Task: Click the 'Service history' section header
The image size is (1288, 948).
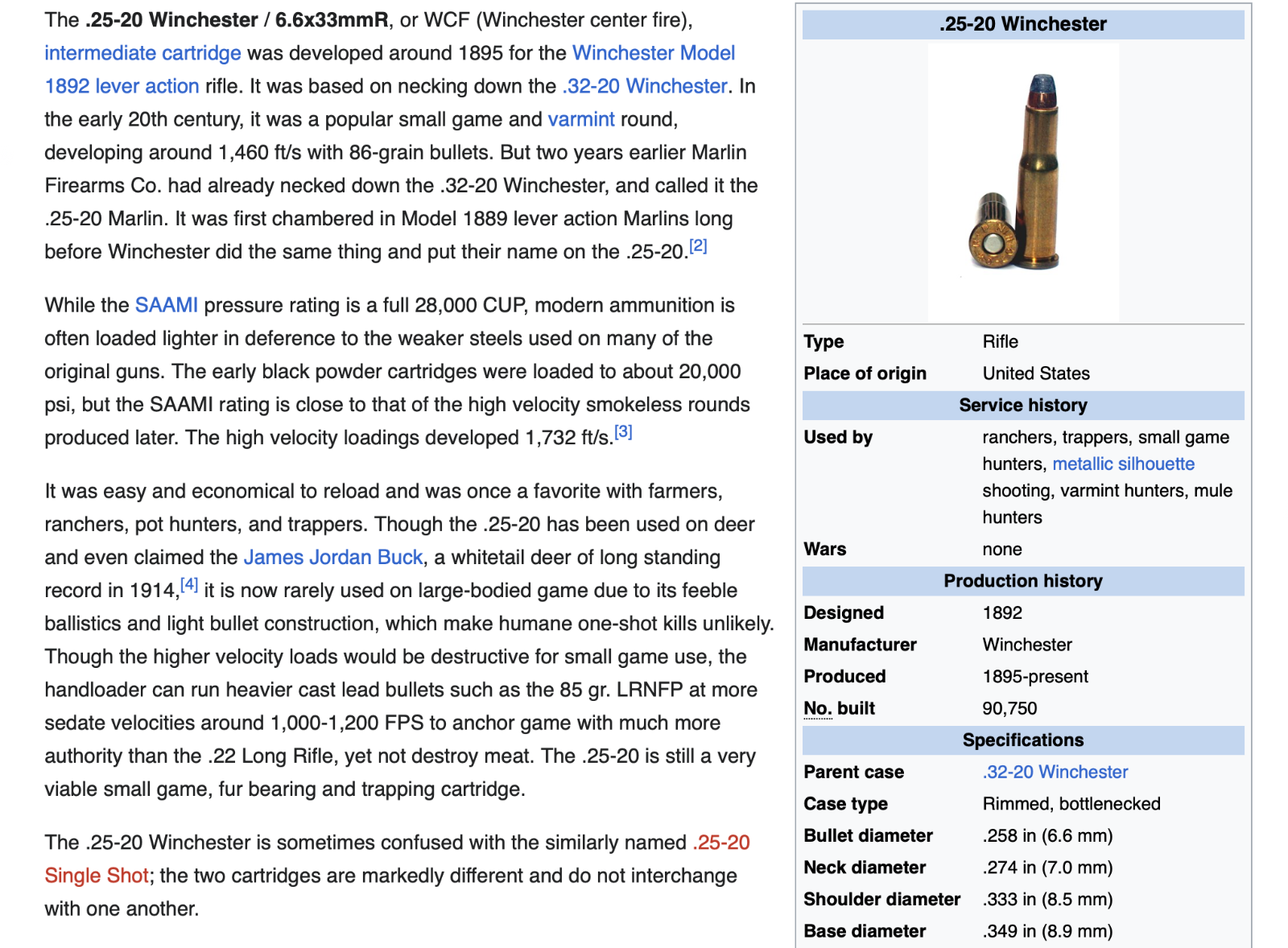Action: click(x=1023, y=405)
